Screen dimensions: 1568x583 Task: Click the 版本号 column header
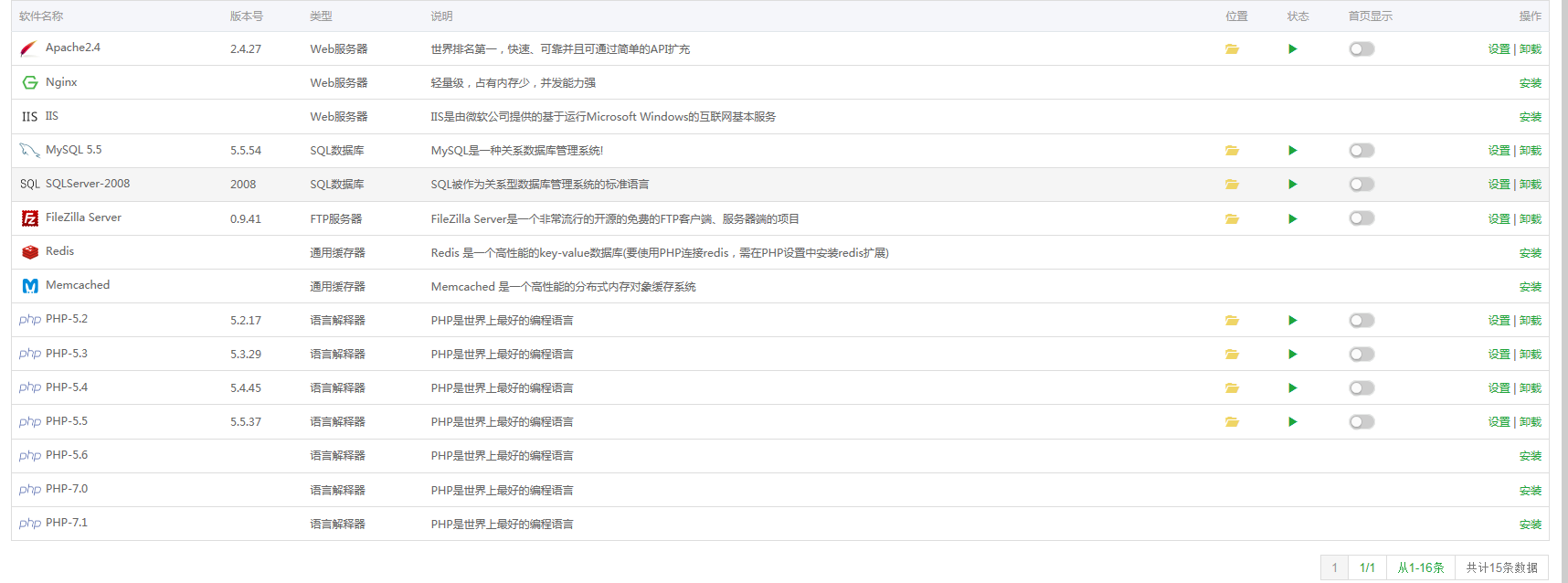(247, 16)
